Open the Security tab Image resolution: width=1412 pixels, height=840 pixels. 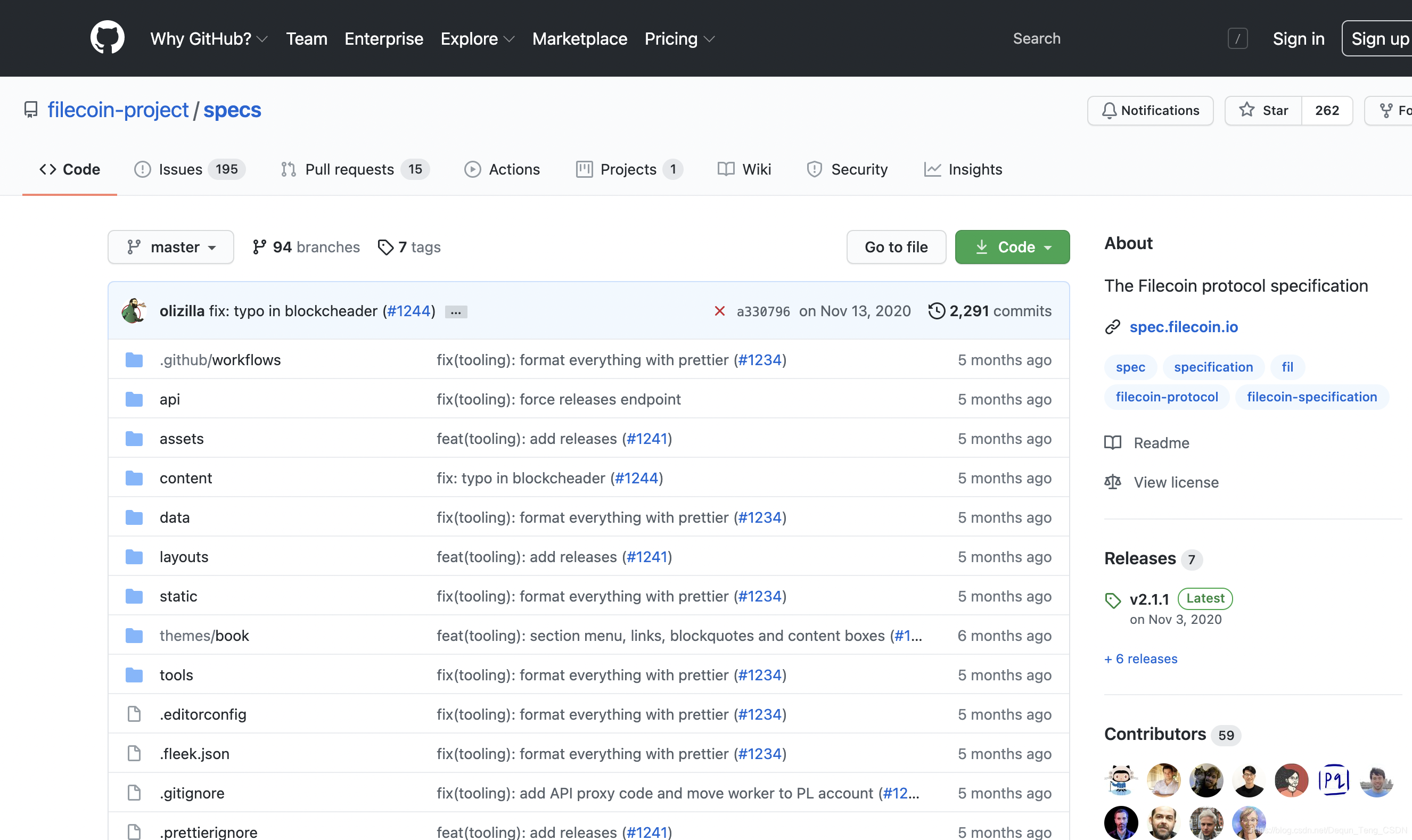[847, 169]
